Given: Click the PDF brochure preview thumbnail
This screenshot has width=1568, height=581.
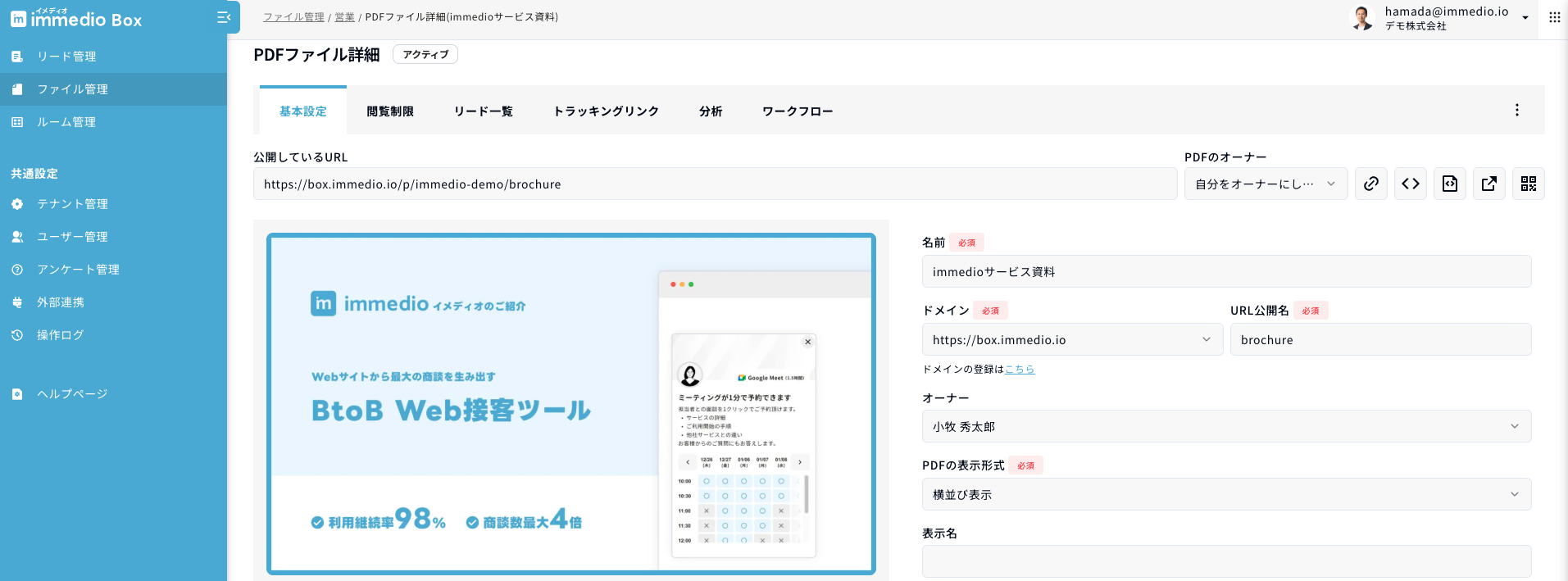Looking at the screenshot, I should [x=570, y=404].
